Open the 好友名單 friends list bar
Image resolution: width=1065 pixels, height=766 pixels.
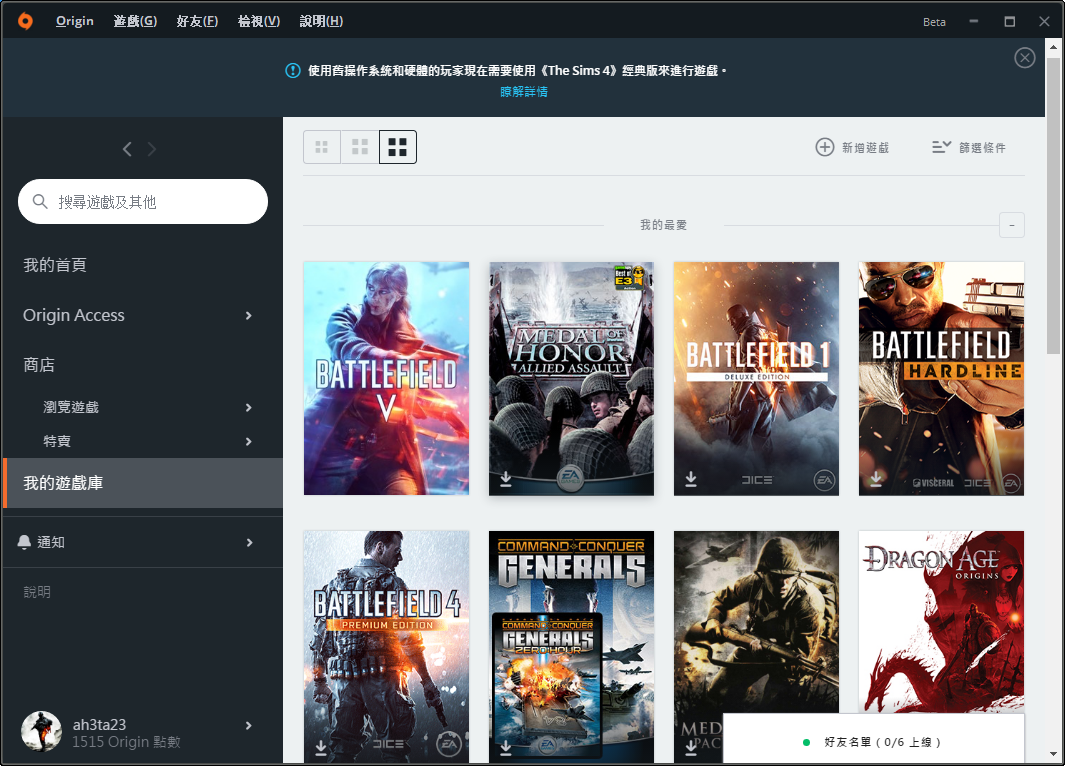tap(873, 739)
